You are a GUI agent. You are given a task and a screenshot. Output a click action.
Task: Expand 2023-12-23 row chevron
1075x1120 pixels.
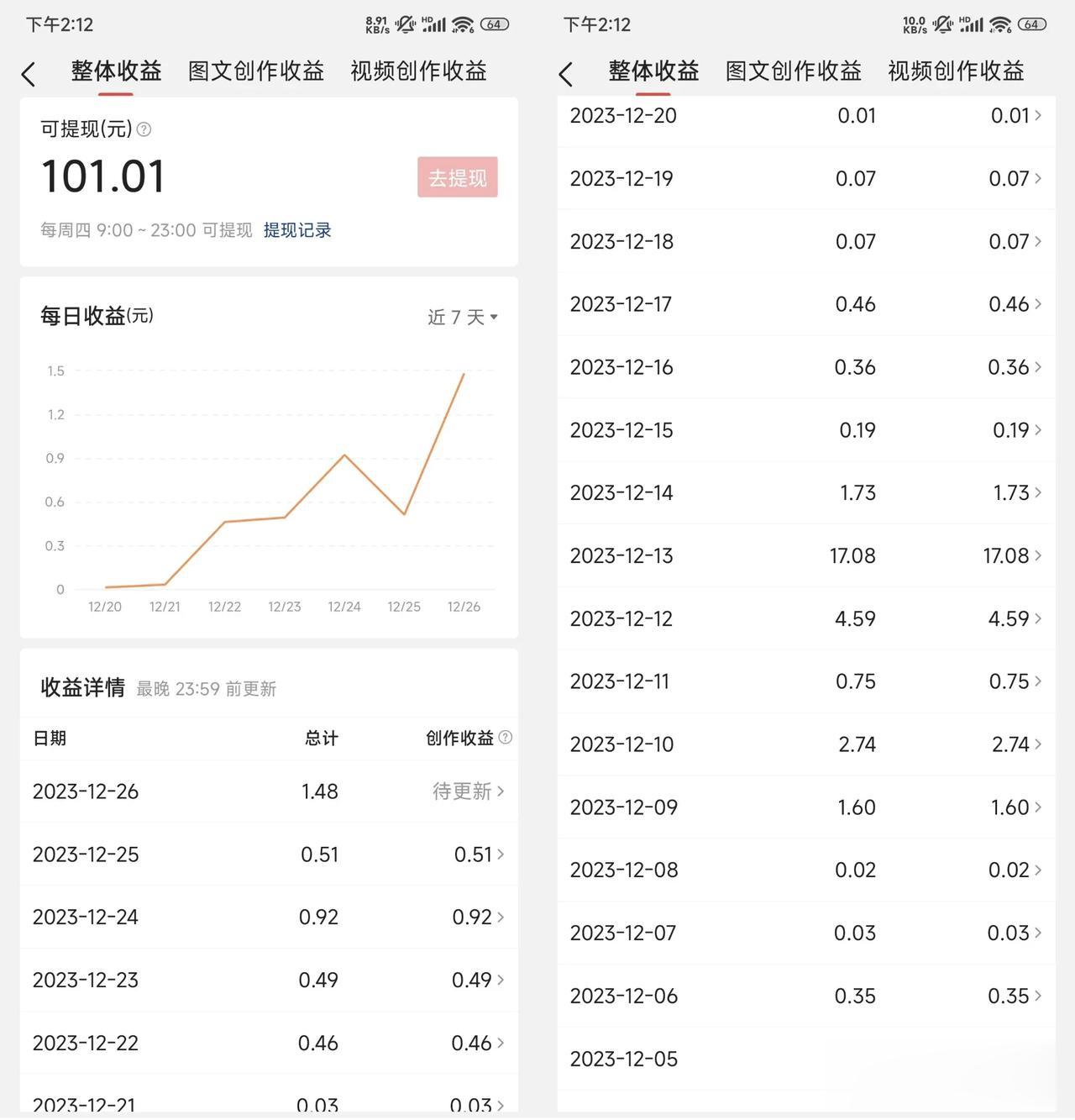pyautogui.click(x=501, y=980)
